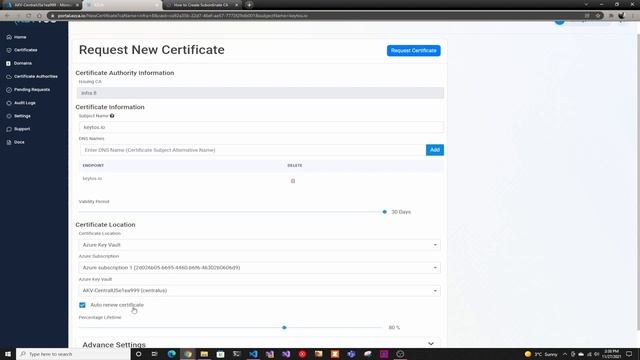Click the Domains icon in sidebar
The image size is (640, 360).
pyautogui.click(x=9, y=63)
